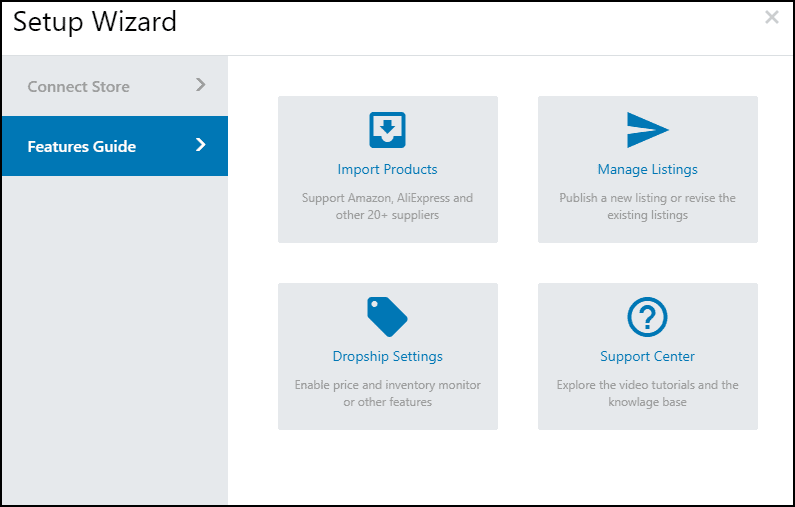Open the Dropship Settings link
Image resolution: width=795 pixels, height=507 pixels.
pos(387,356)
